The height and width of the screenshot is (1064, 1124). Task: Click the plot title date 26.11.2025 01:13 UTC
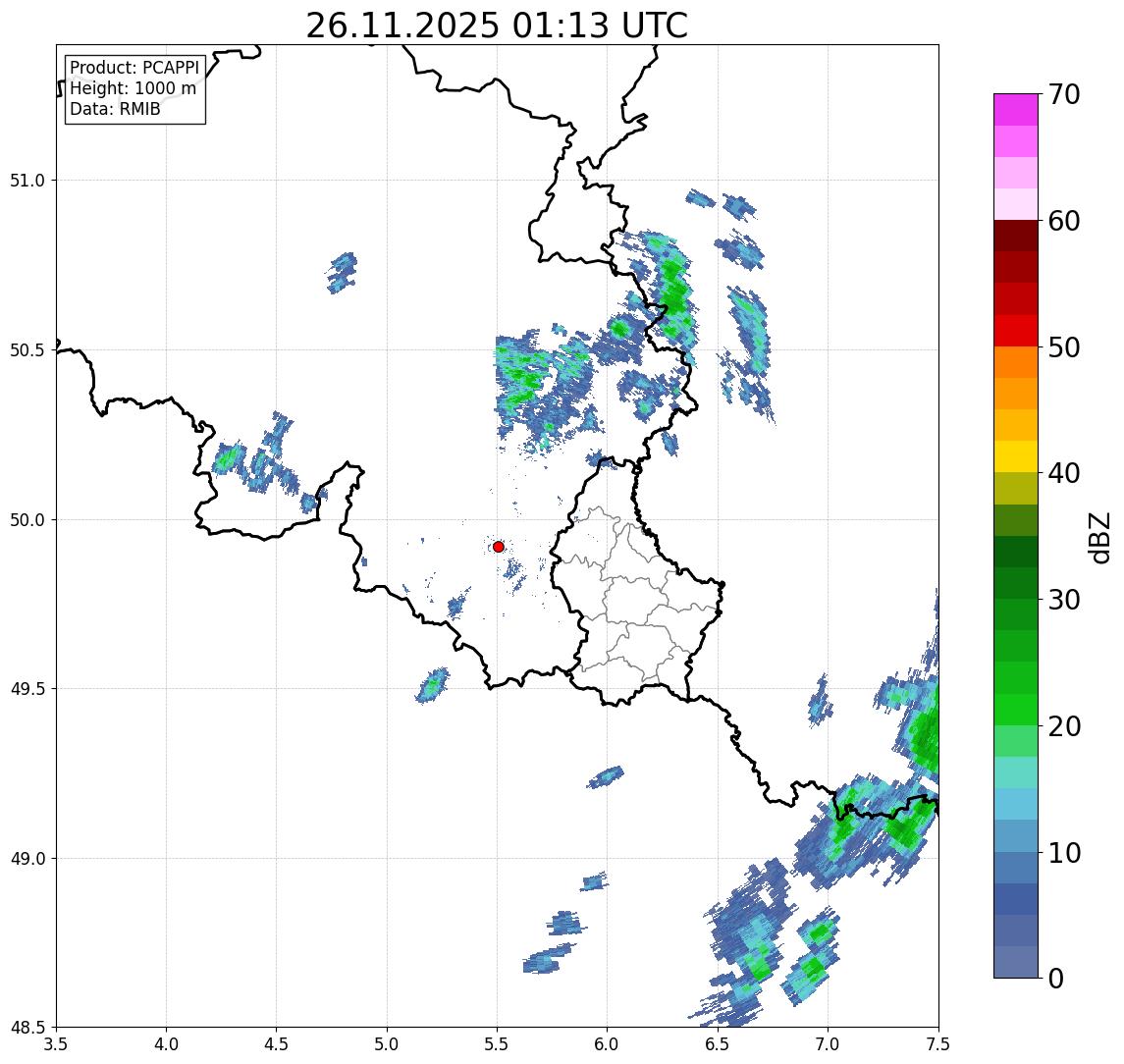tap(497, 26)
